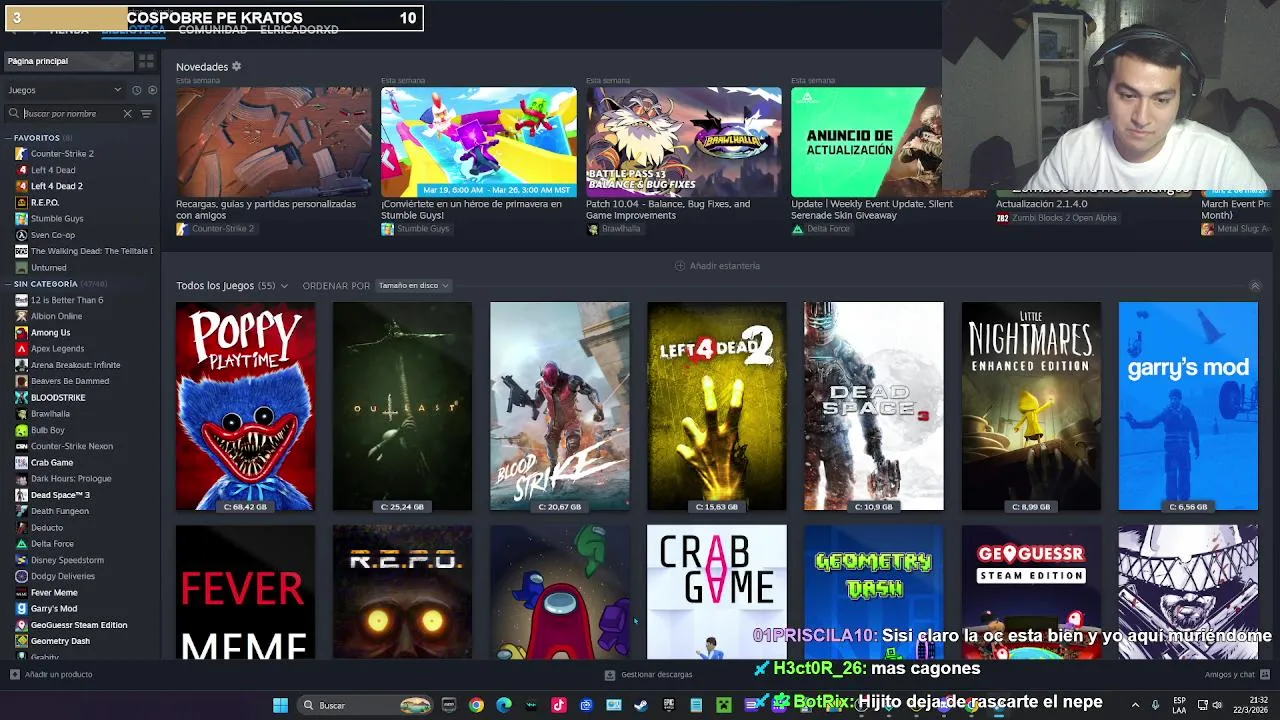Screen dimensions: 1280x720
Task: Open Página principal in the sidebar
Action: 67,61
